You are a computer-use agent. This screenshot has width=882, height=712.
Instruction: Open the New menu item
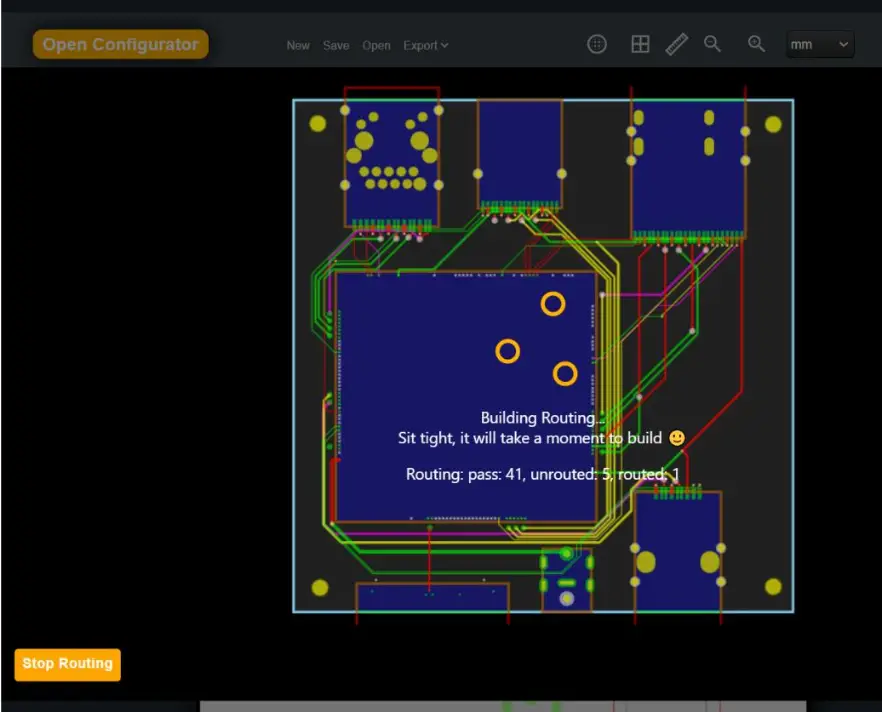[x=298, y=46]
